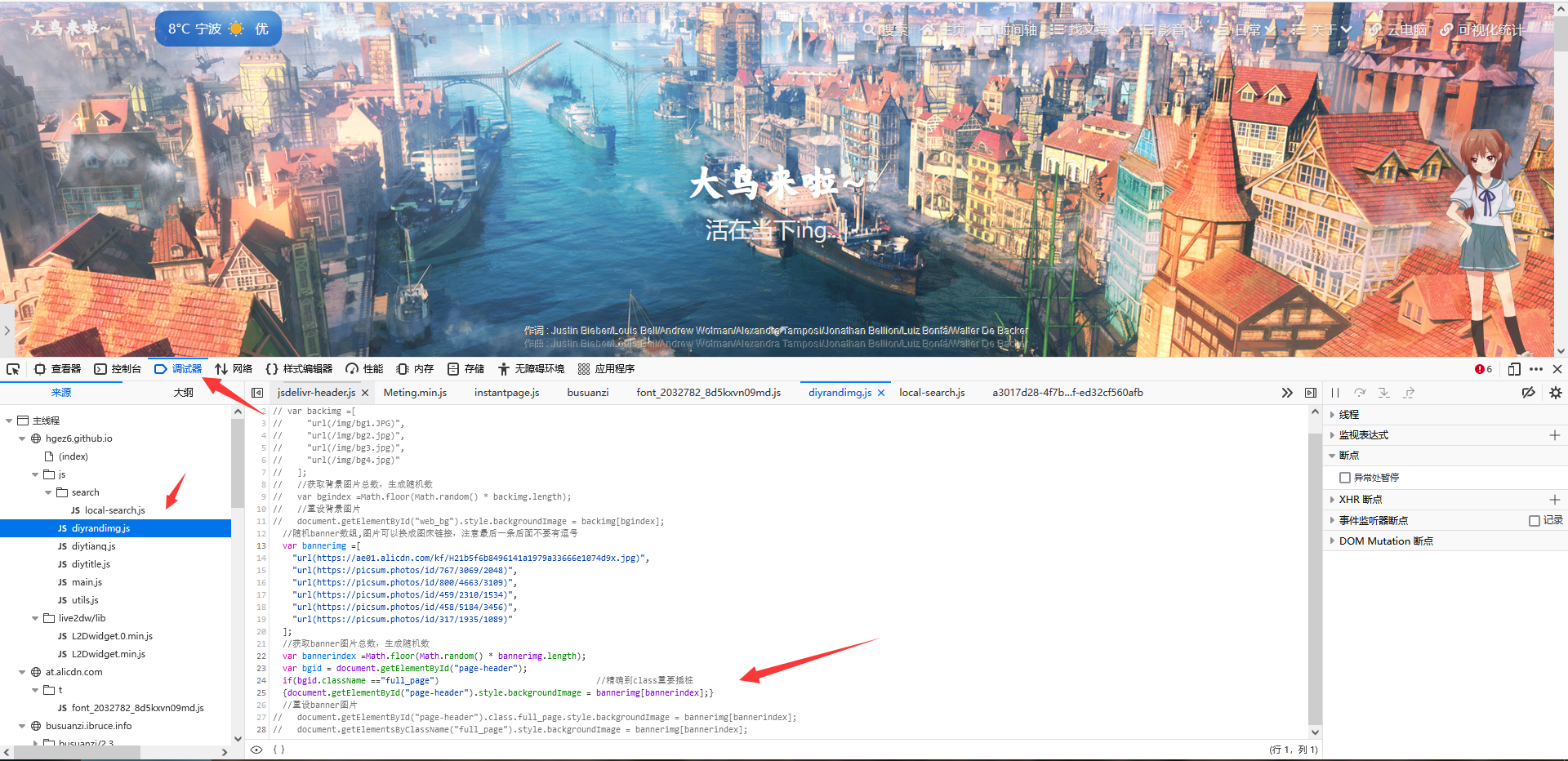
Task: Open main.js in the source tree
Action: tap(87, 582)
